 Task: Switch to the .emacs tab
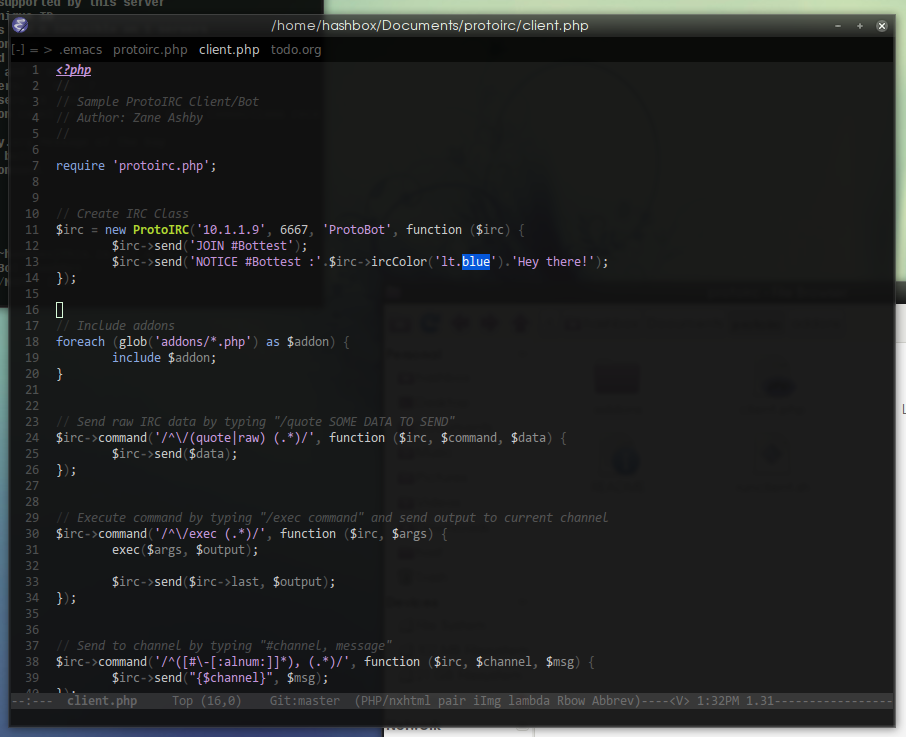coord(80,50)
